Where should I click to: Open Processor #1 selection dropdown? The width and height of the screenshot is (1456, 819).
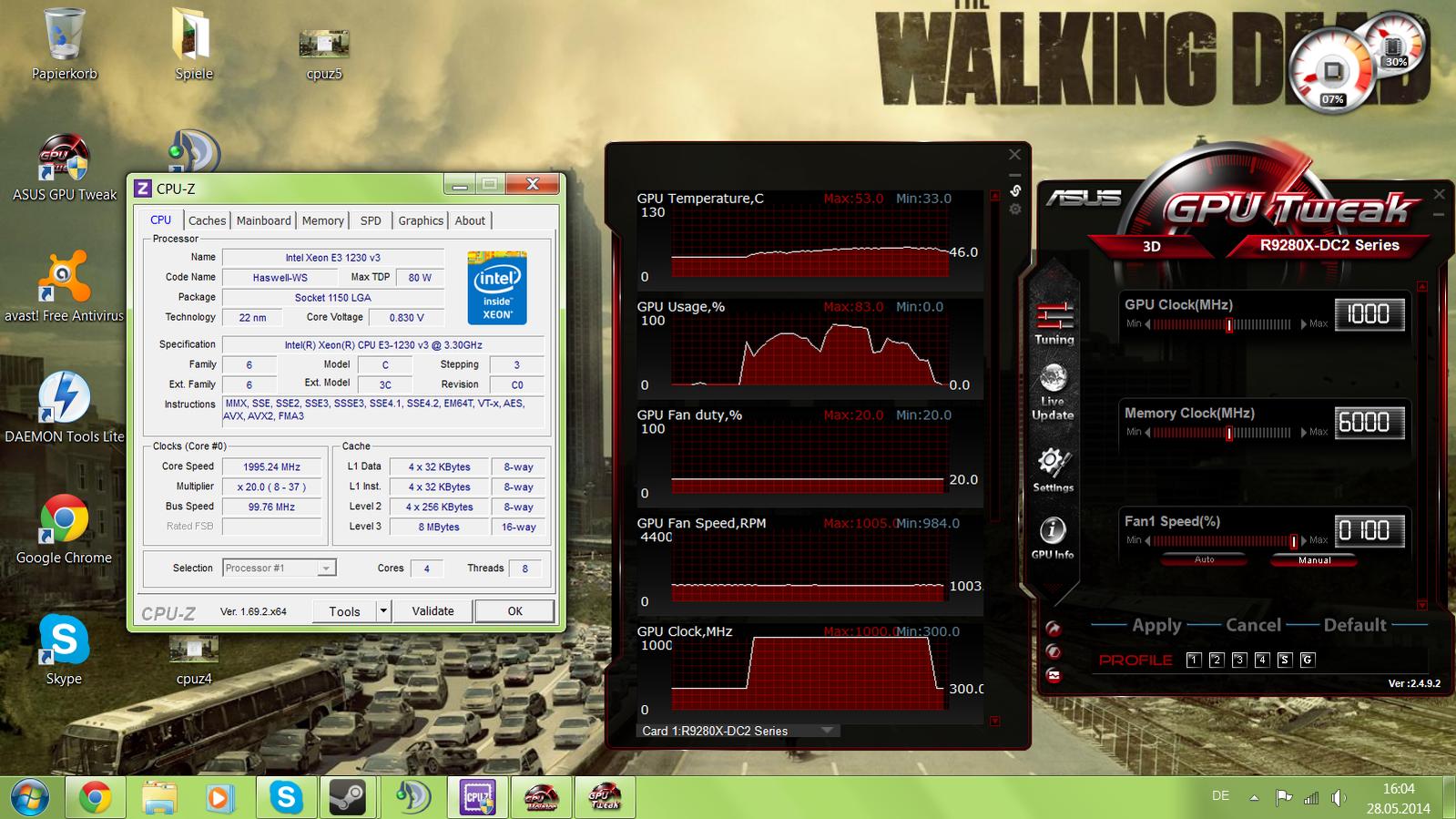(x=280, y=568)
